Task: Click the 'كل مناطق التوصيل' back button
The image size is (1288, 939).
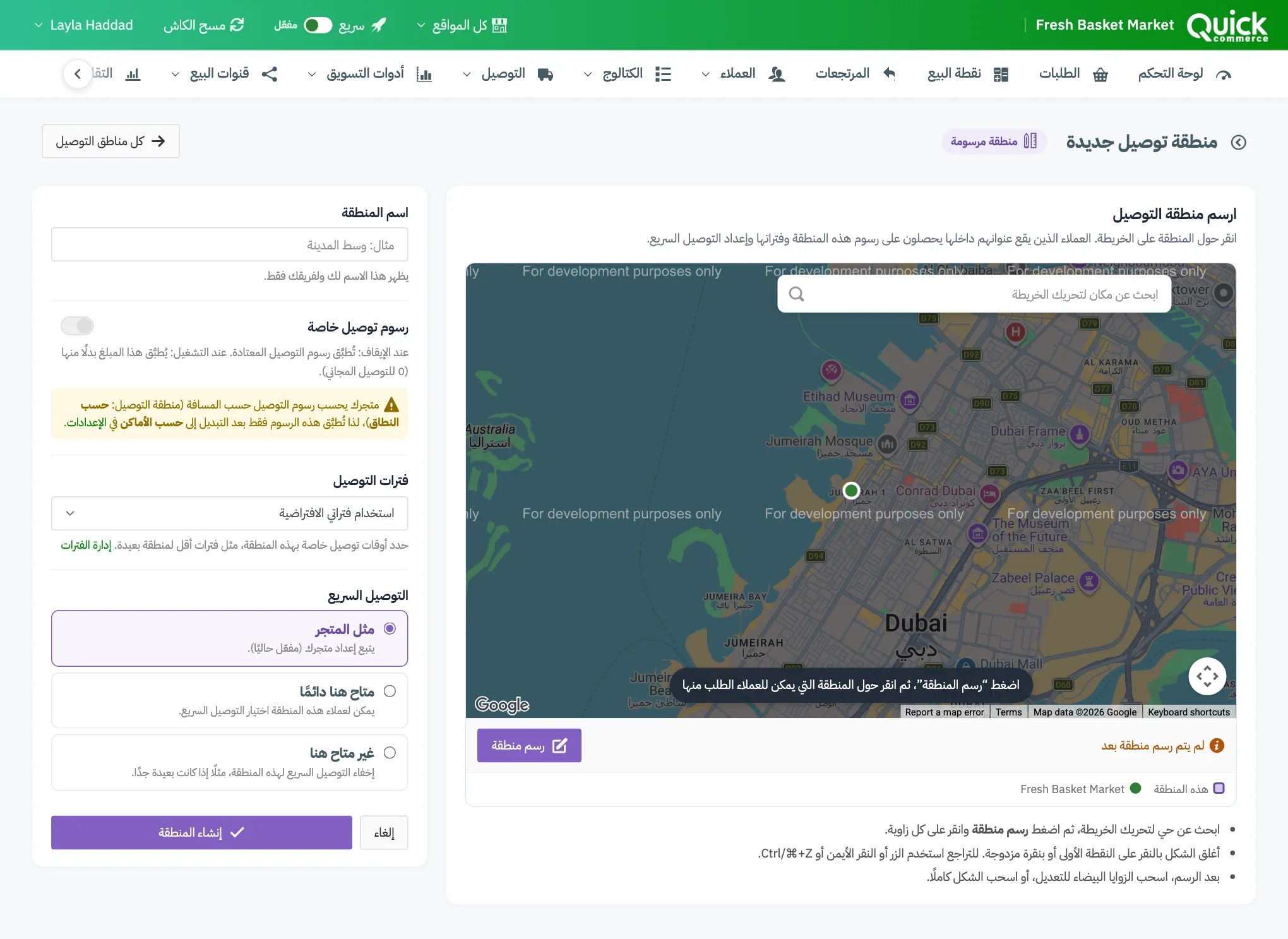Action: click(110, 141)
